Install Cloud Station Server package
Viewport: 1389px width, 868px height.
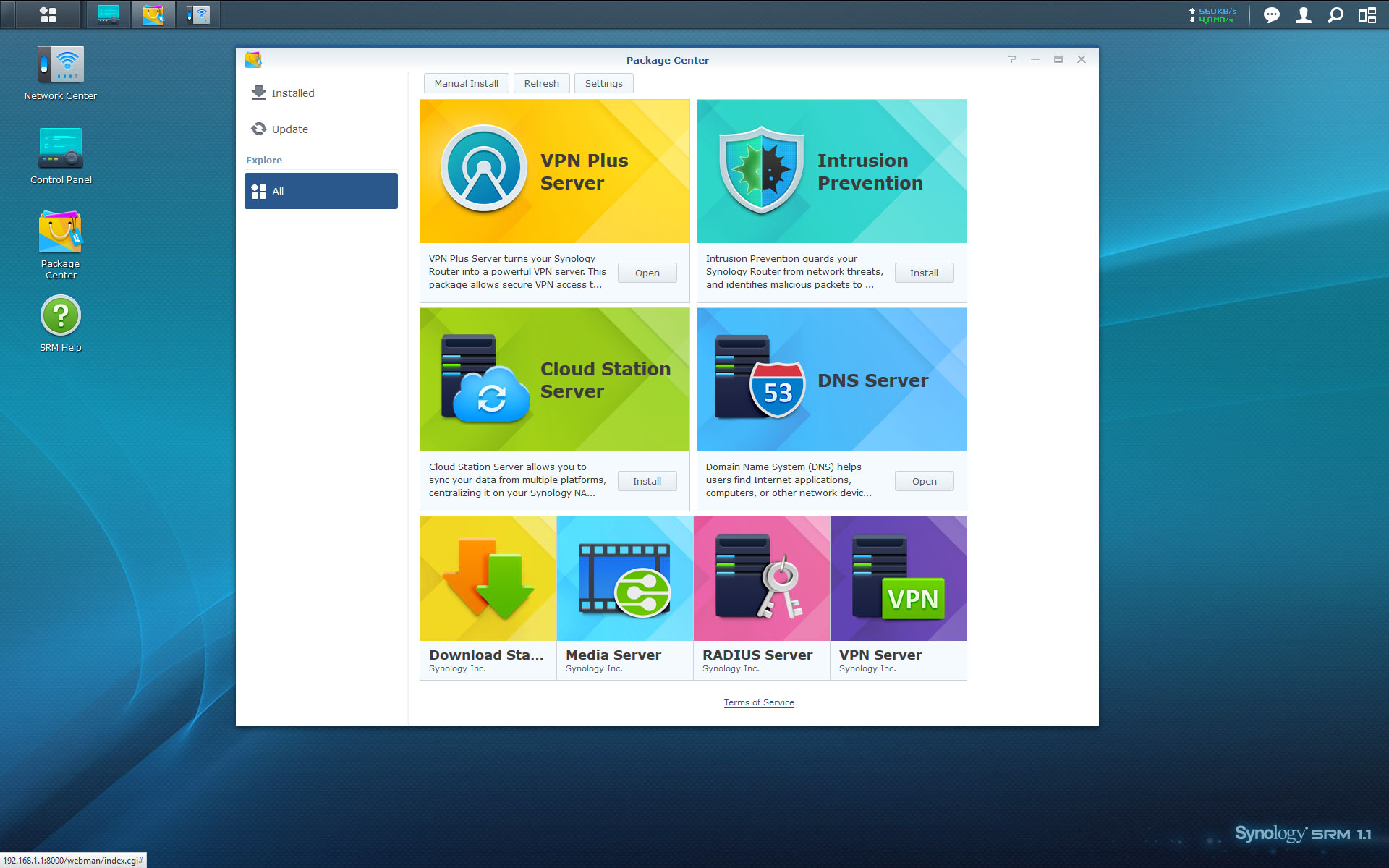[x=647, y=481]
